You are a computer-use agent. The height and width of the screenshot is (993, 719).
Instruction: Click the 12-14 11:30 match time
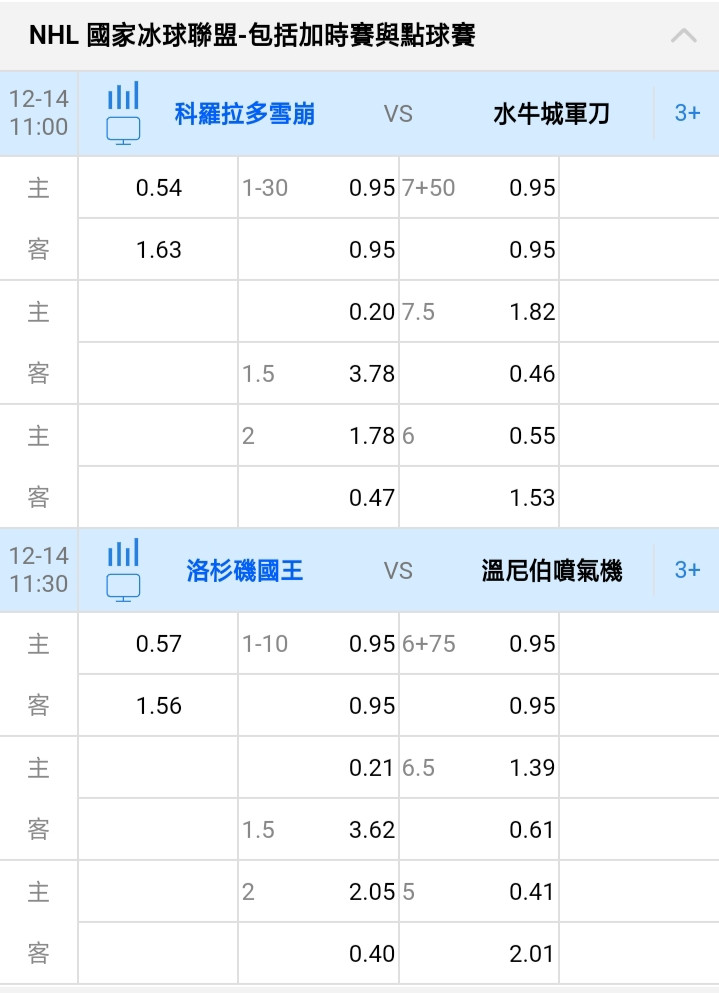(39, 569)
